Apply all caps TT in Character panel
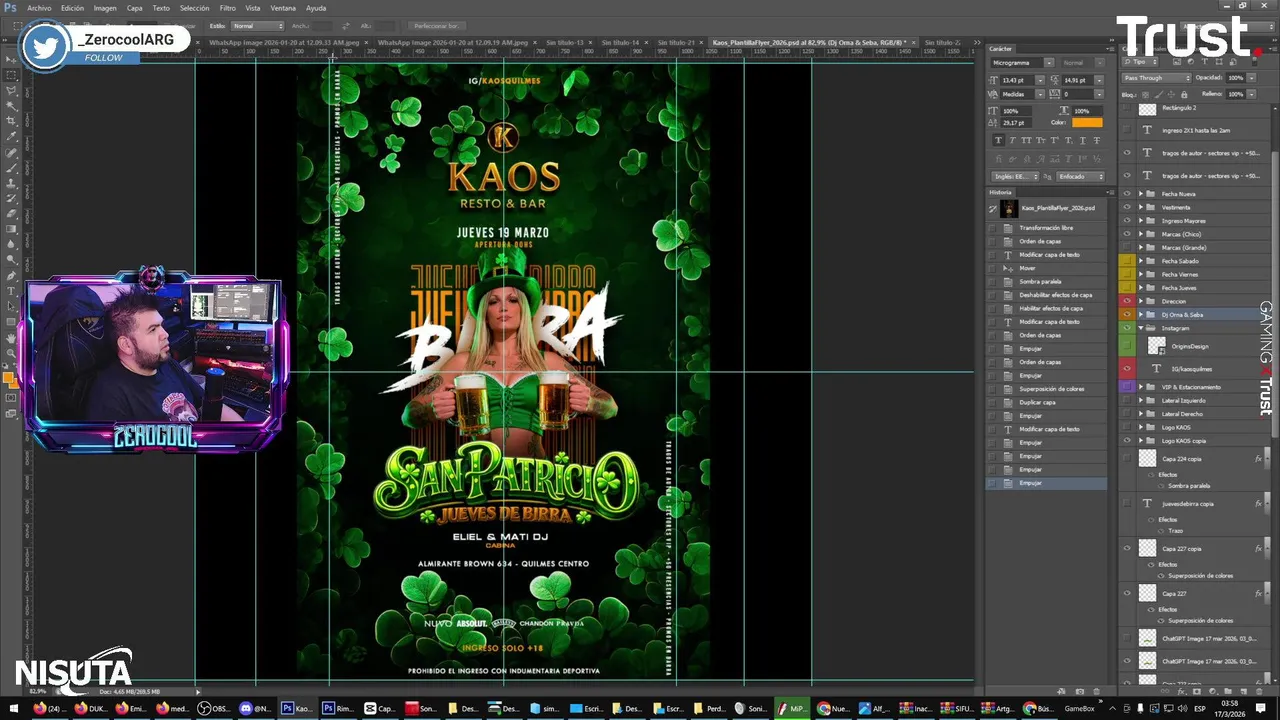Viewport: 1280px width, 720px height. coord(1026,141)
